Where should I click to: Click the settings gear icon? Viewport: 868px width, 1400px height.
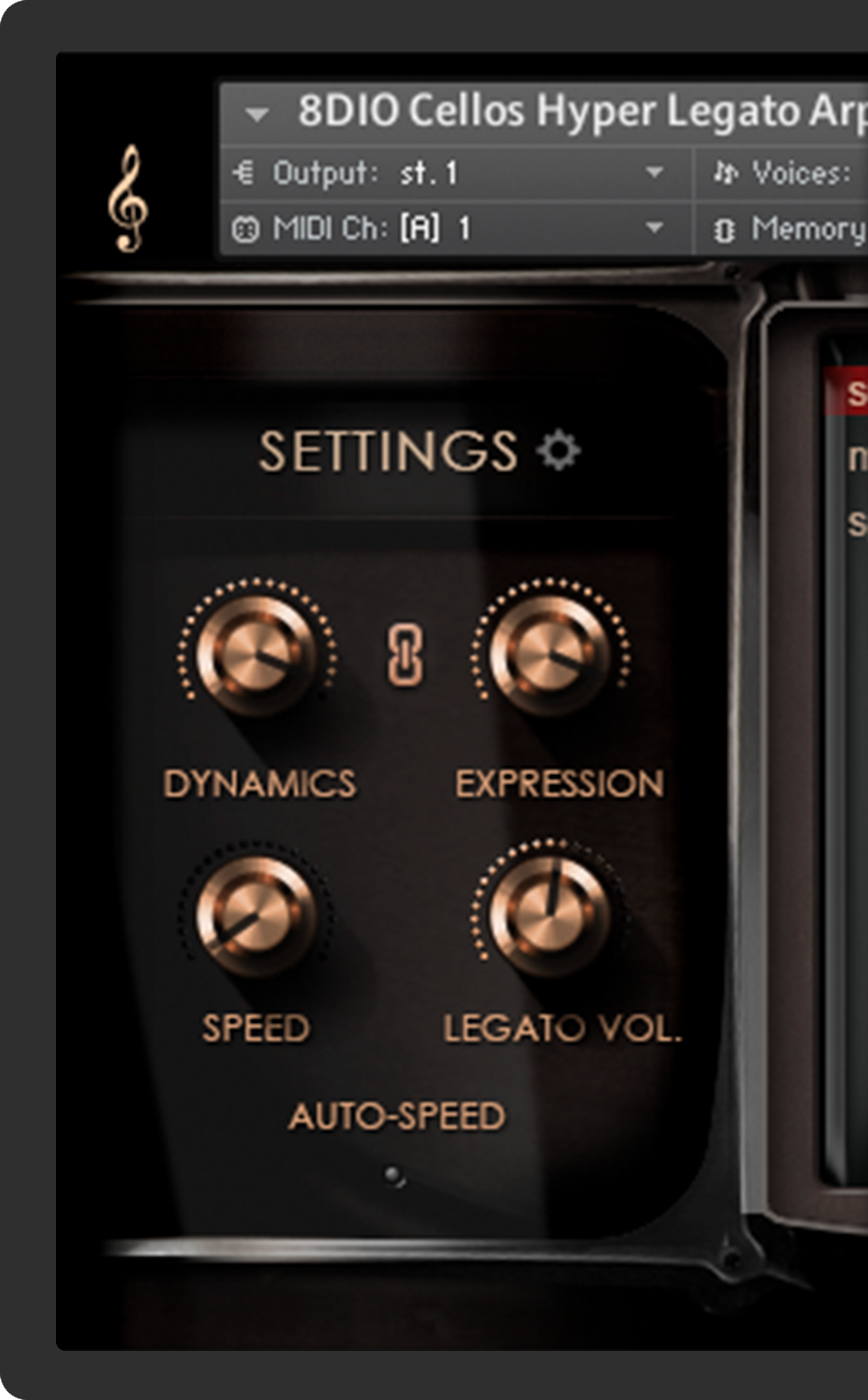click(558, 450)
